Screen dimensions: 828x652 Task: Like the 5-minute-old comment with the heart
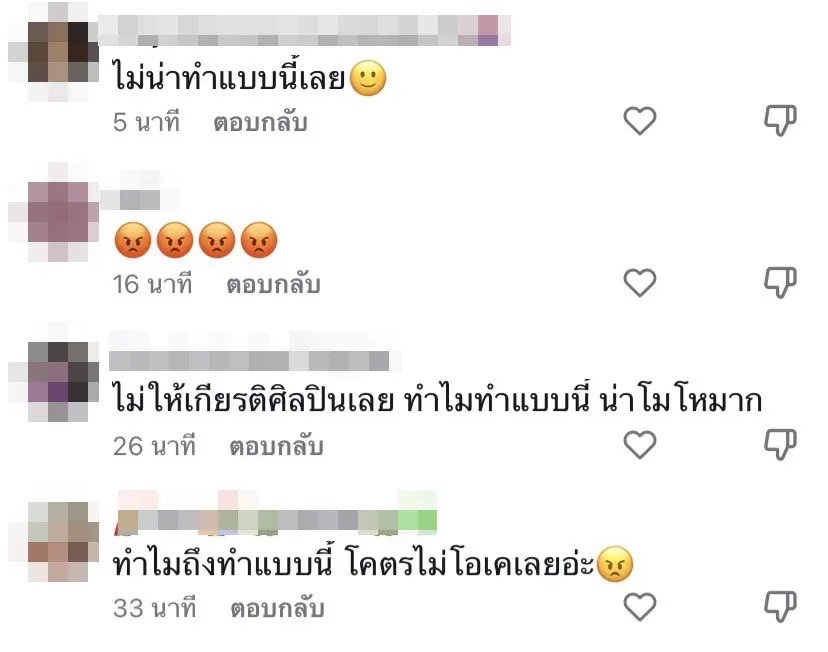639,120
